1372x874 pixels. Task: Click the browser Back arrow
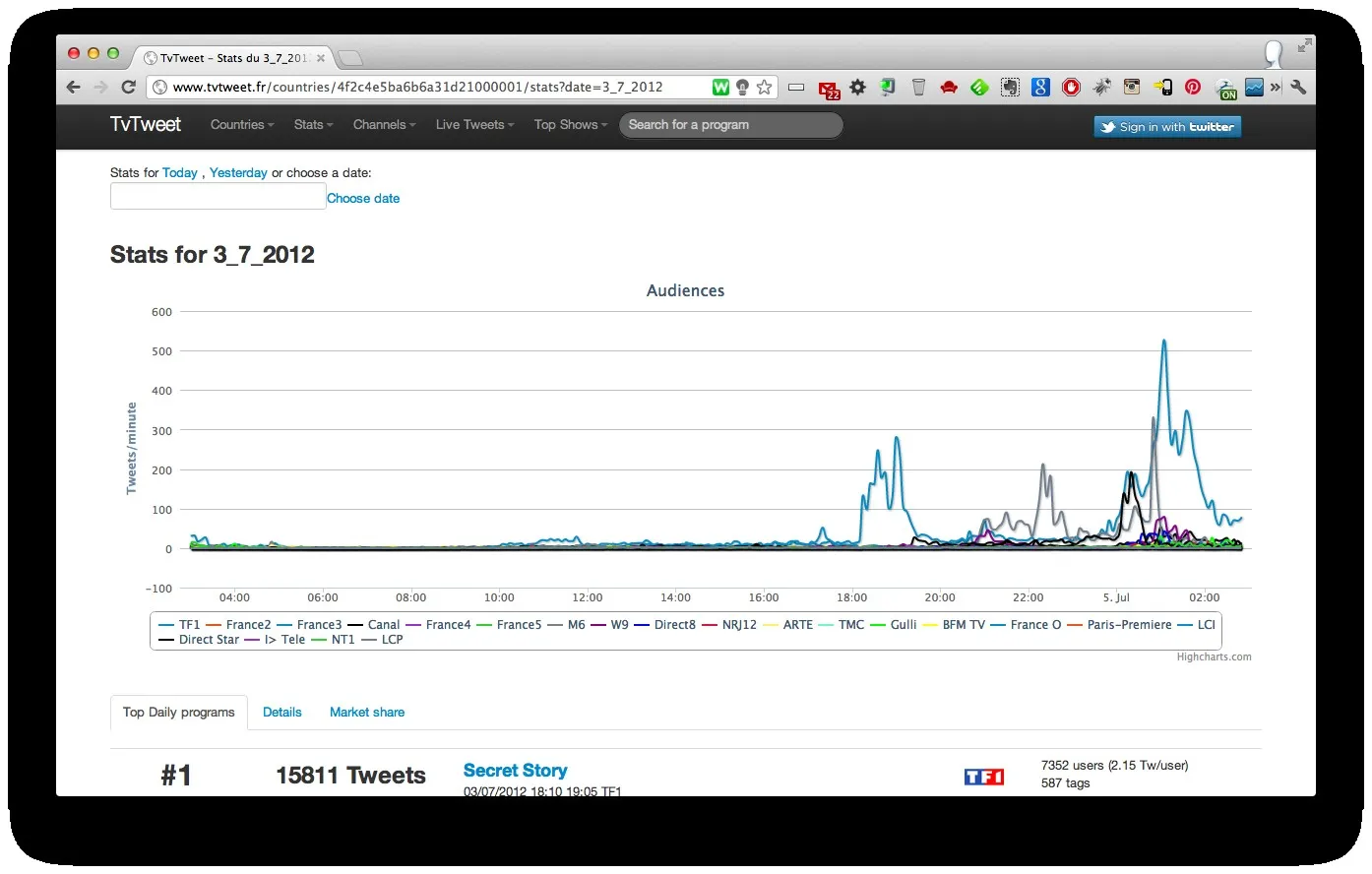[x=74, y=88]
